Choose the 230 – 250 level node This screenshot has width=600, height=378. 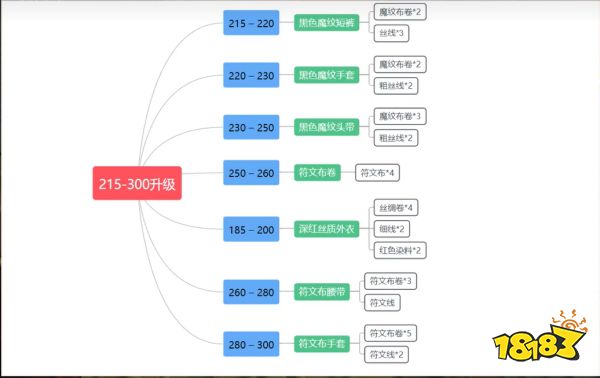coord(251,127)
